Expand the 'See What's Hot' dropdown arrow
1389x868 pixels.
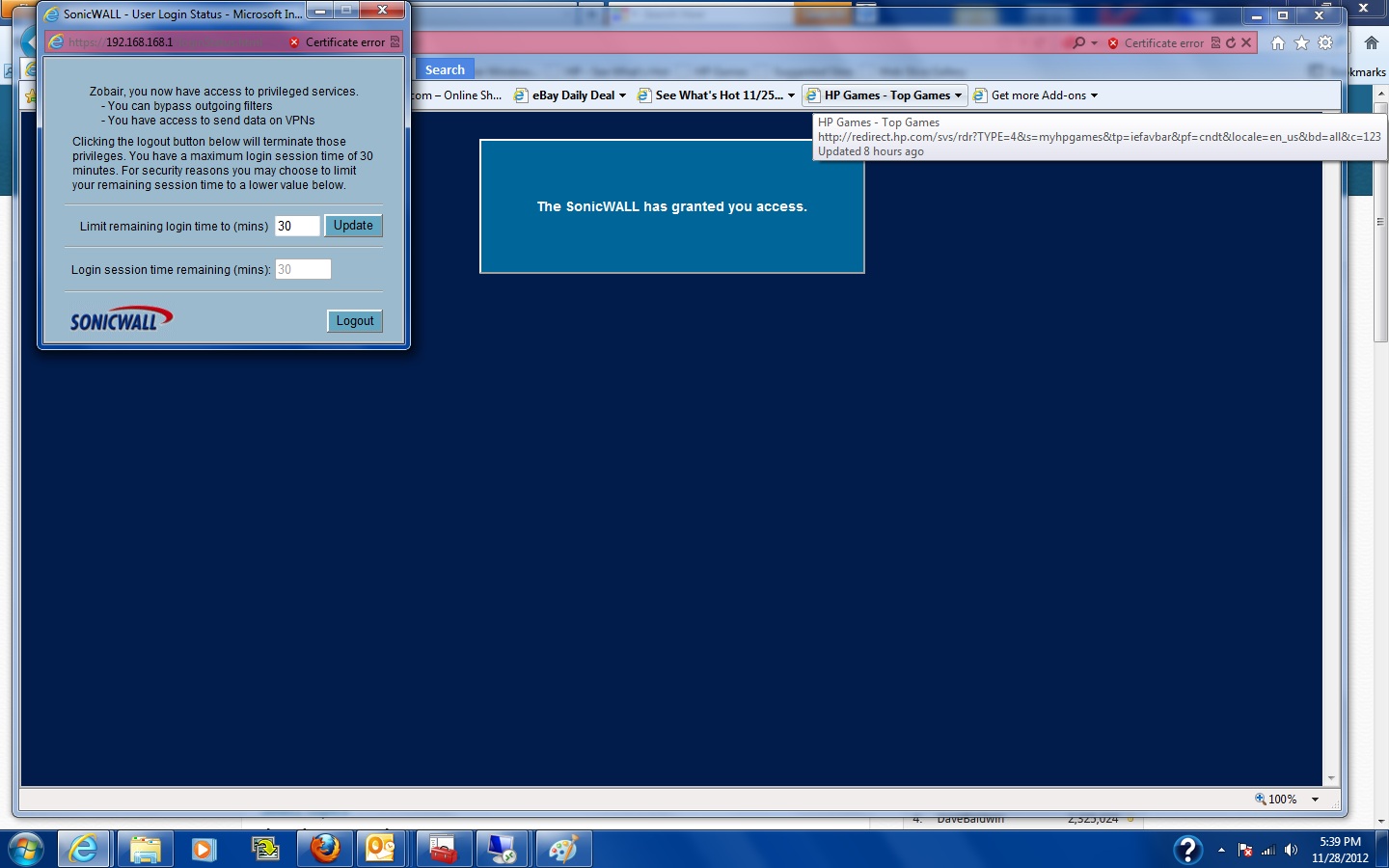pos(791,95)
